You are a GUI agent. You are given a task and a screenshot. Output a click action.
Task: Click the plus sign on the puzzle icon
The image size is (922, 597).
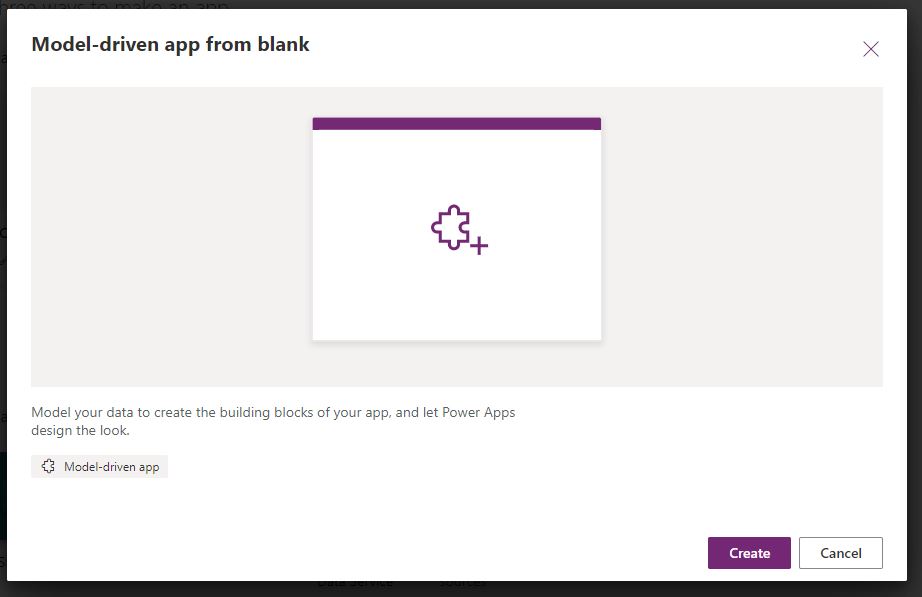[477, 245]
